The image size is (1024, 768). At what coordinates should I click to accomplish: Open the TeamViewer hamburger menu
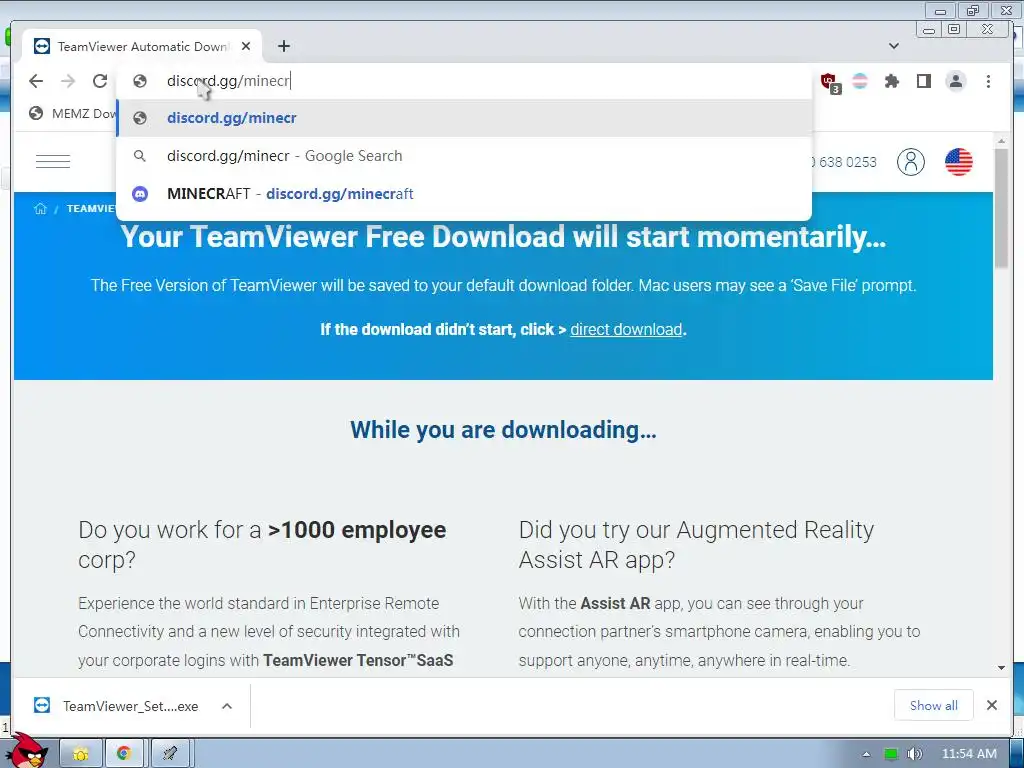click(53, 161)
